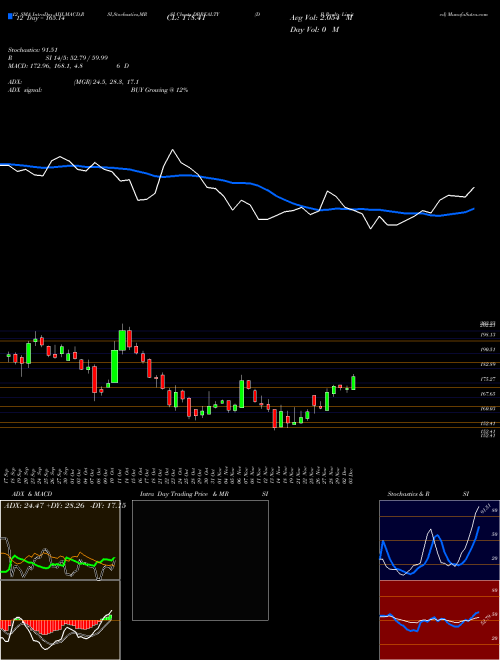
Task: Click the MACD histogram chart
Action: click(60, 620)
